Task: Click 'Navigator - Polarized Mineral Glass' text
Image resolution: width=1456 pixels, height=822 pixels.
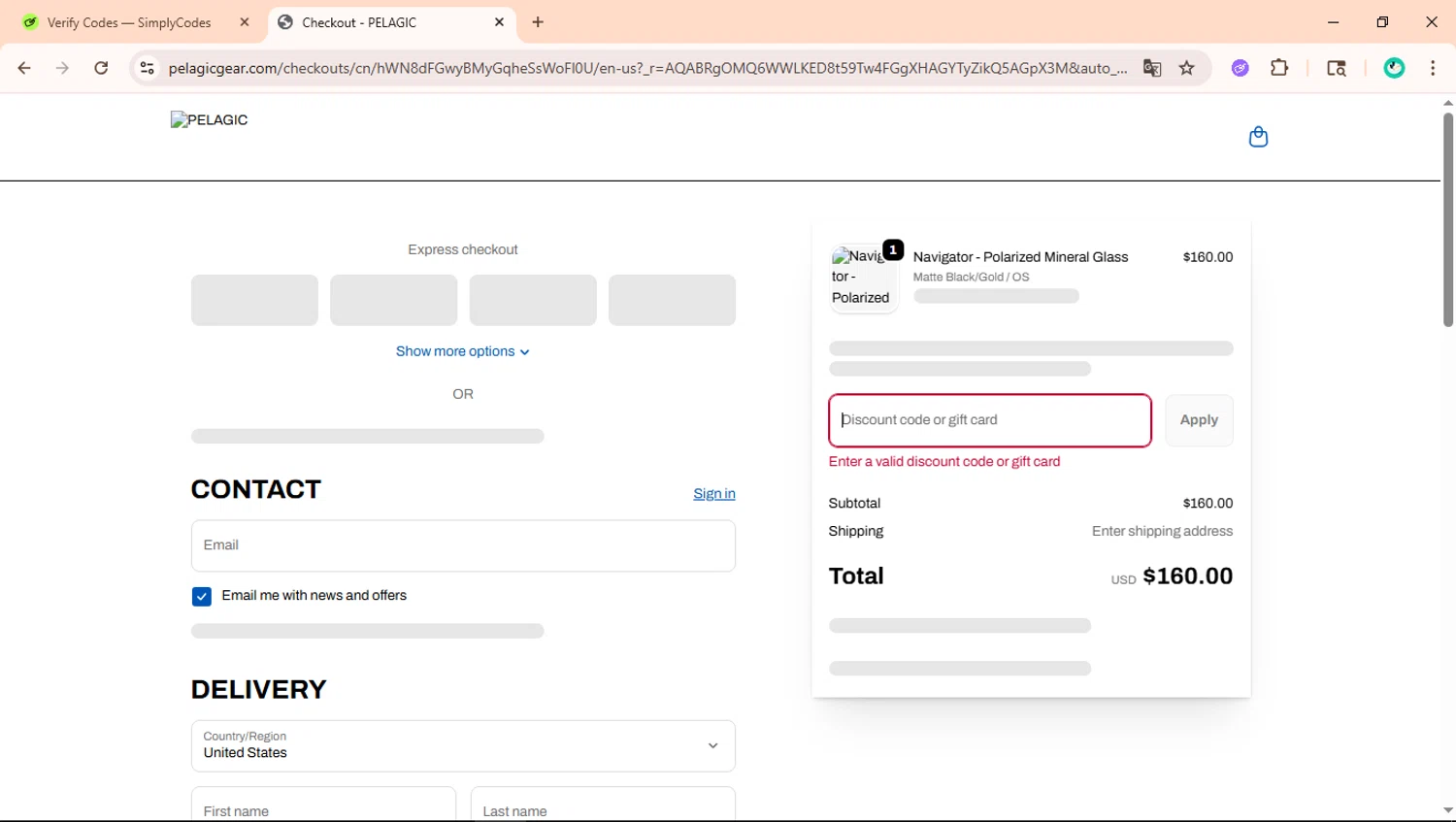Action: click(x=1020, y=257)
